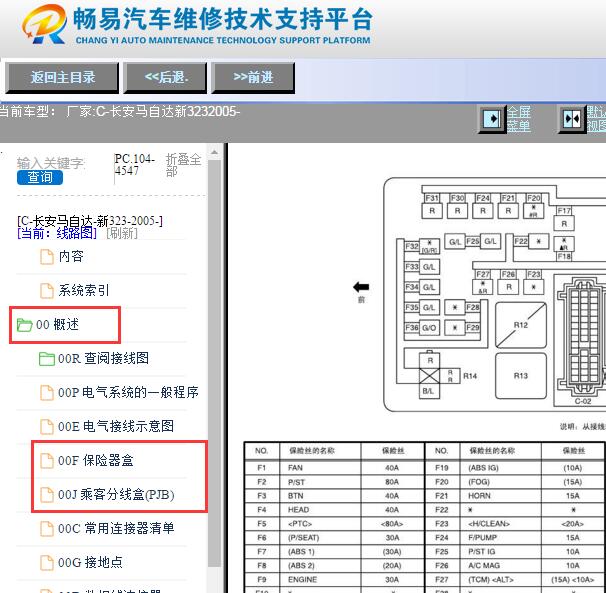Viewport: 606px width, 593px height.
Task: Click the page icon beside 系统索引
Action: (x=47, y=291)
